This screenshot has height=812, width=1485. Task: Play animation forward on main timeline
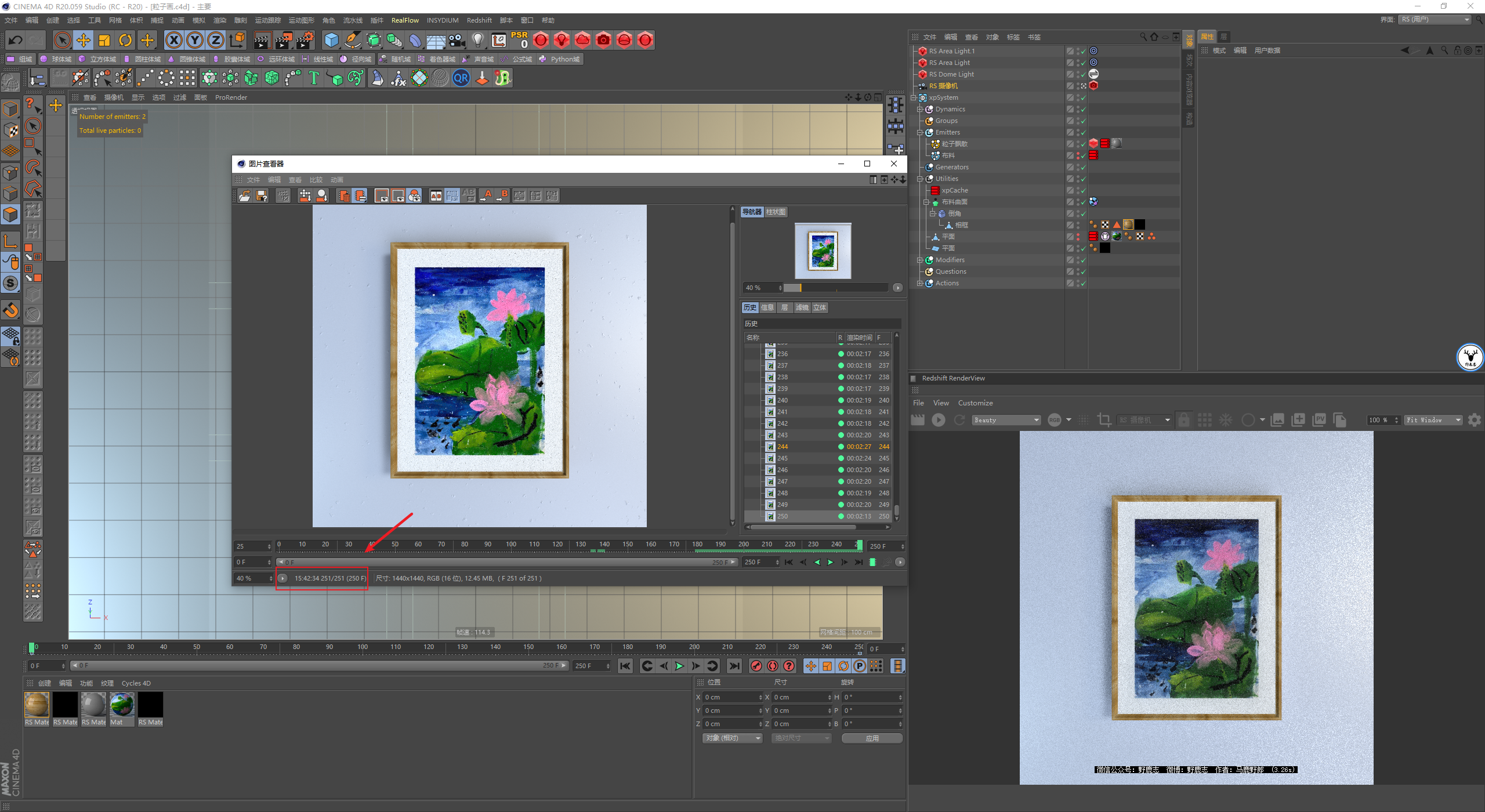click(x=679, y=666)
